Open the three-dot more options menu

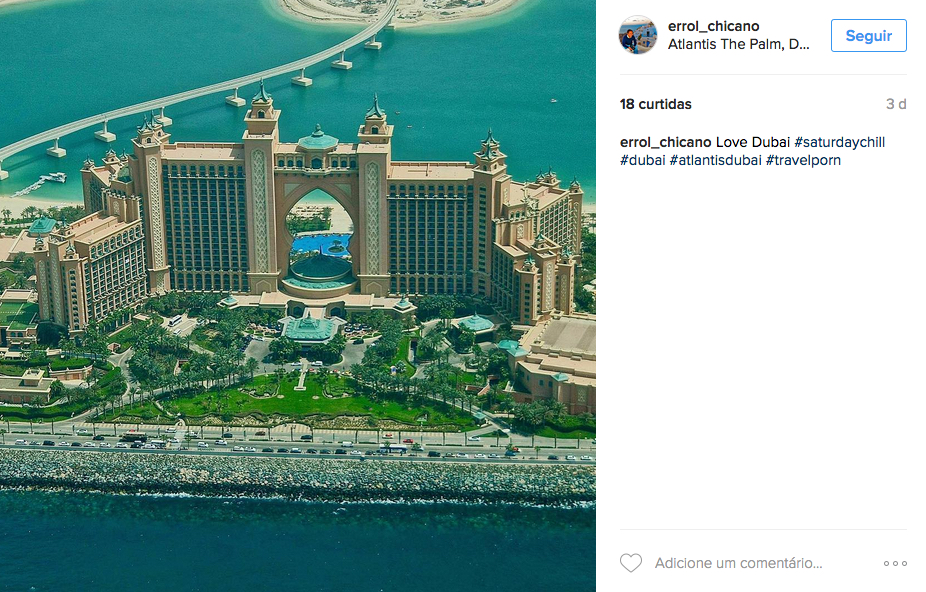click(895, 564)
